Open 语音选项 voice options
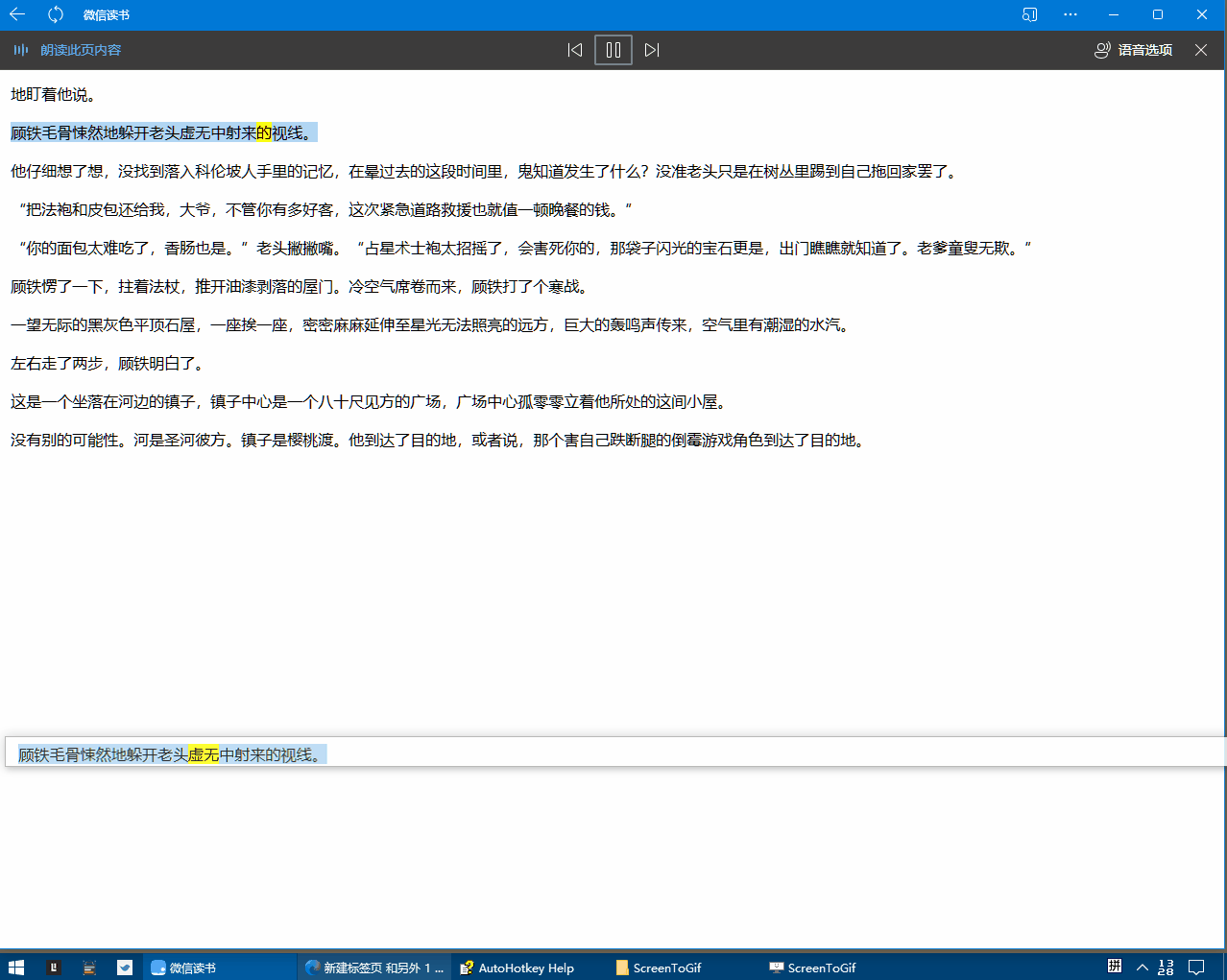 click(x=1134, y=50)
